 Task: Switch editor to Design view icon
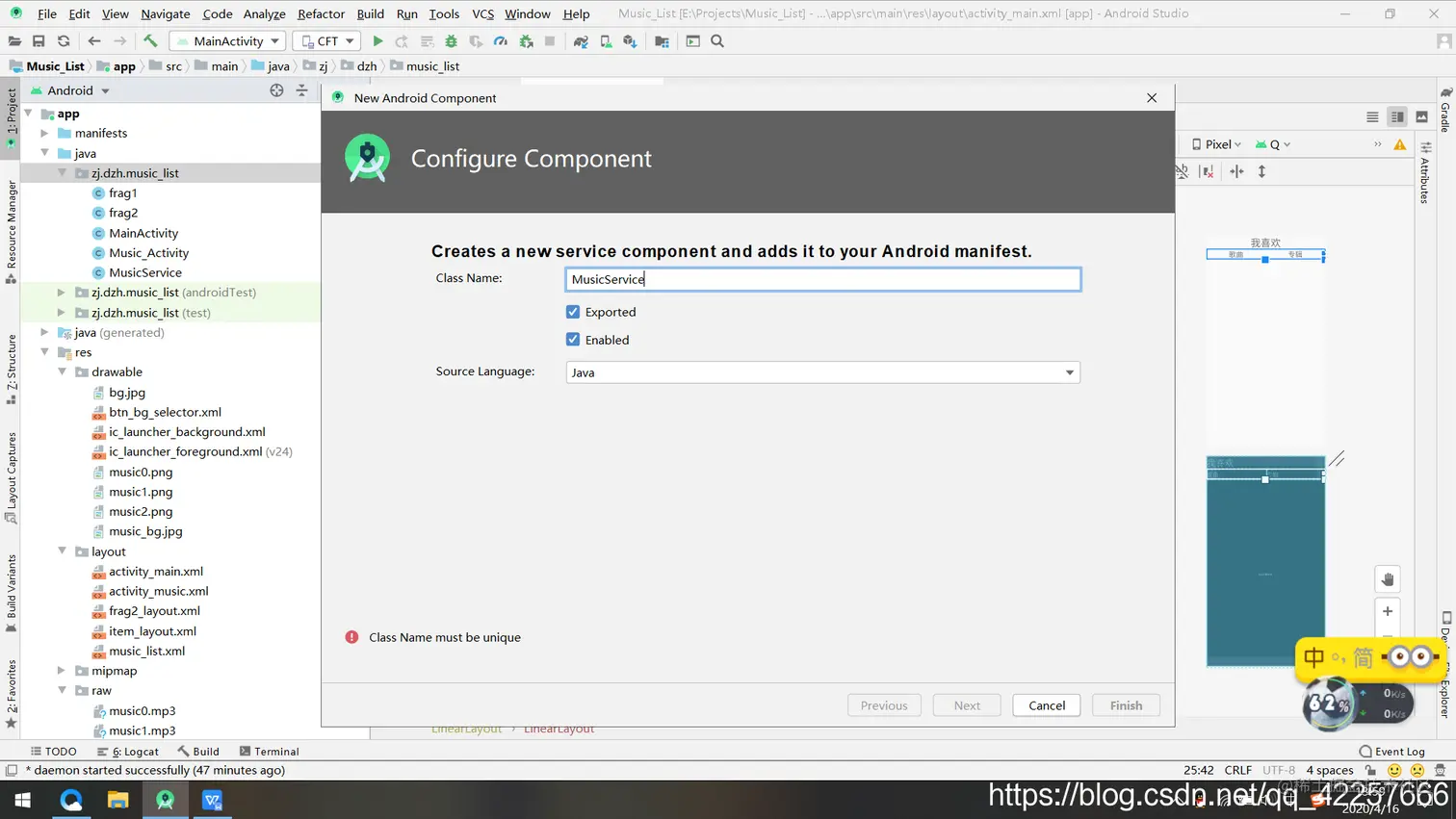[1421, 116]
